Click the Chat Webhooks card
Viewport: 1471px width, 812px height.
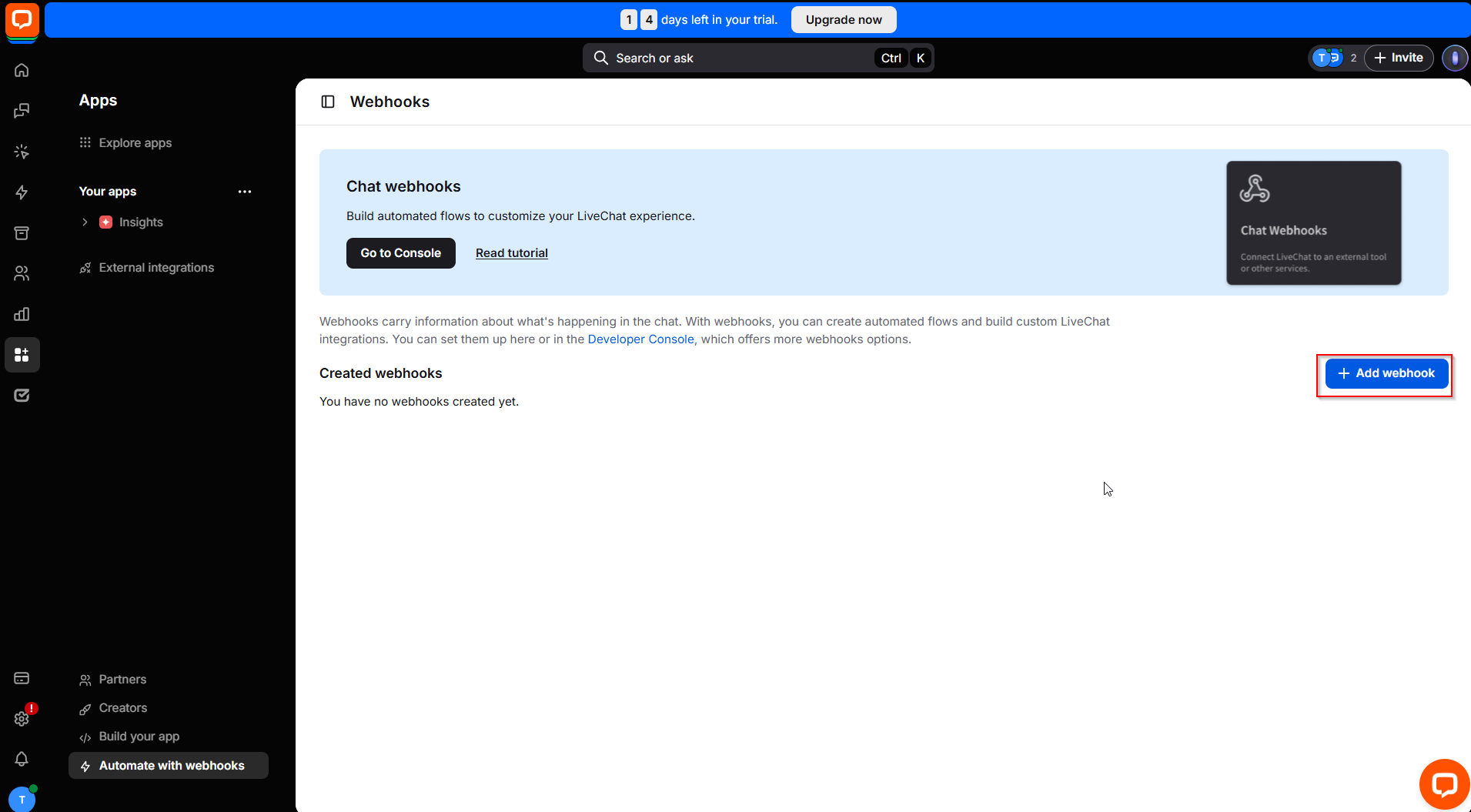(1313, 223)
